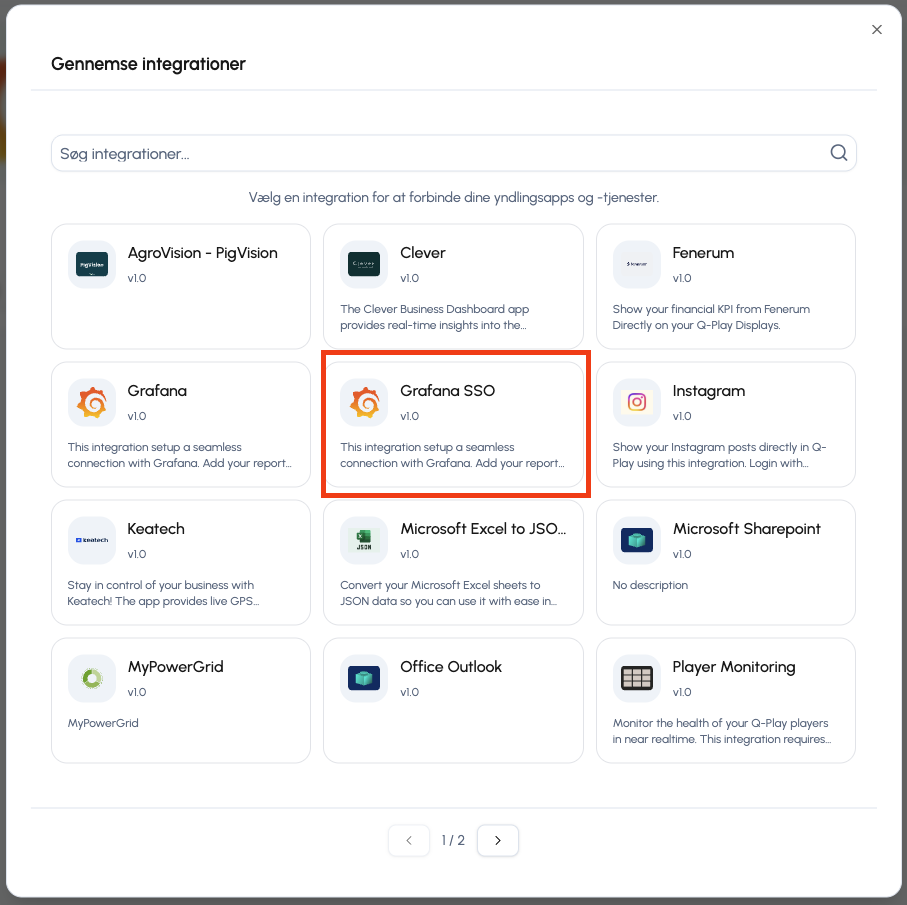Go to the next page of integrations

[x=497, y=840]
